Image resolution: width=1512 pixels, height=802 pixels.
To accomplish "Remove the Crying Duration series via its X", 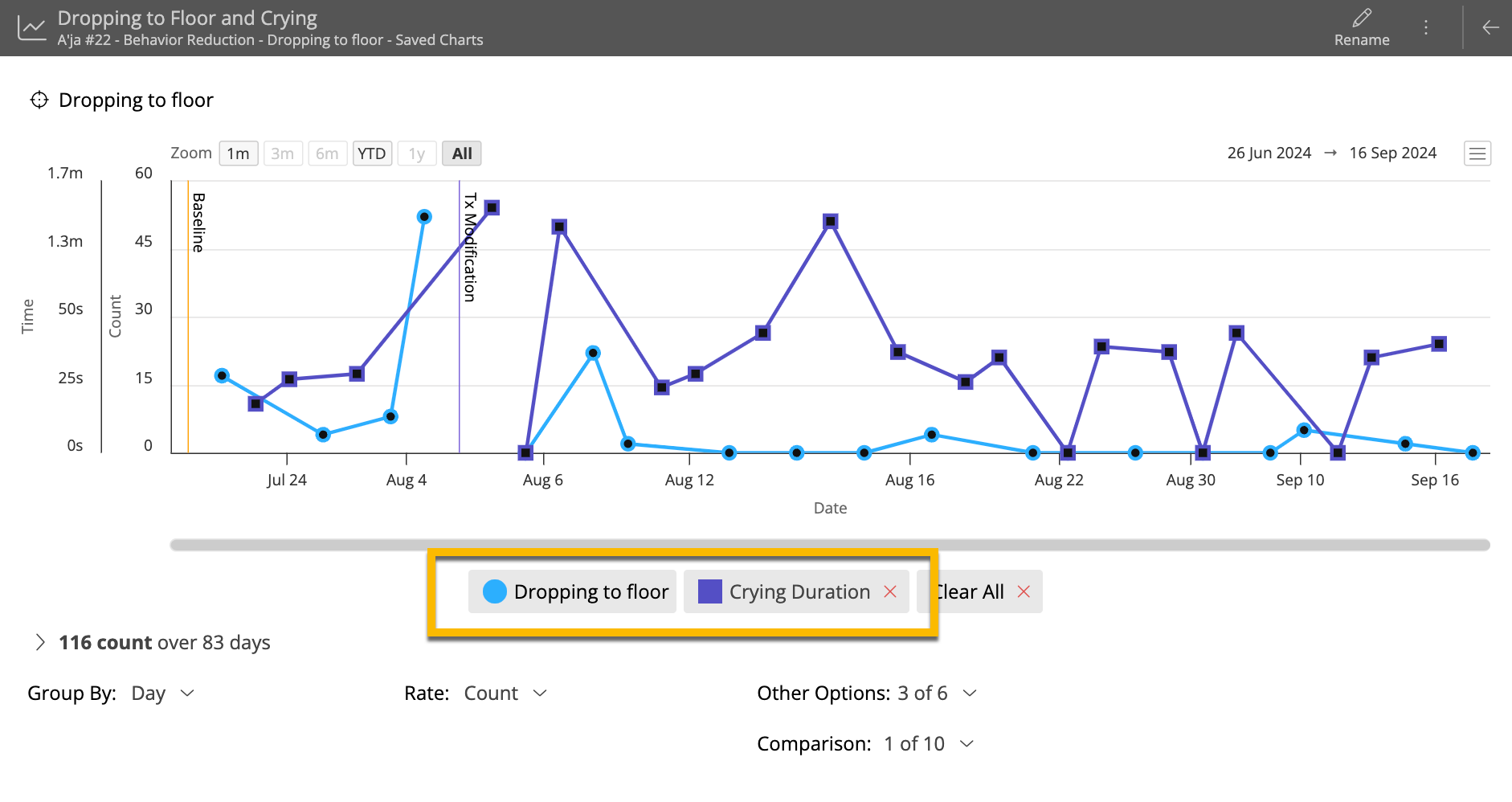I will point(890,591).
